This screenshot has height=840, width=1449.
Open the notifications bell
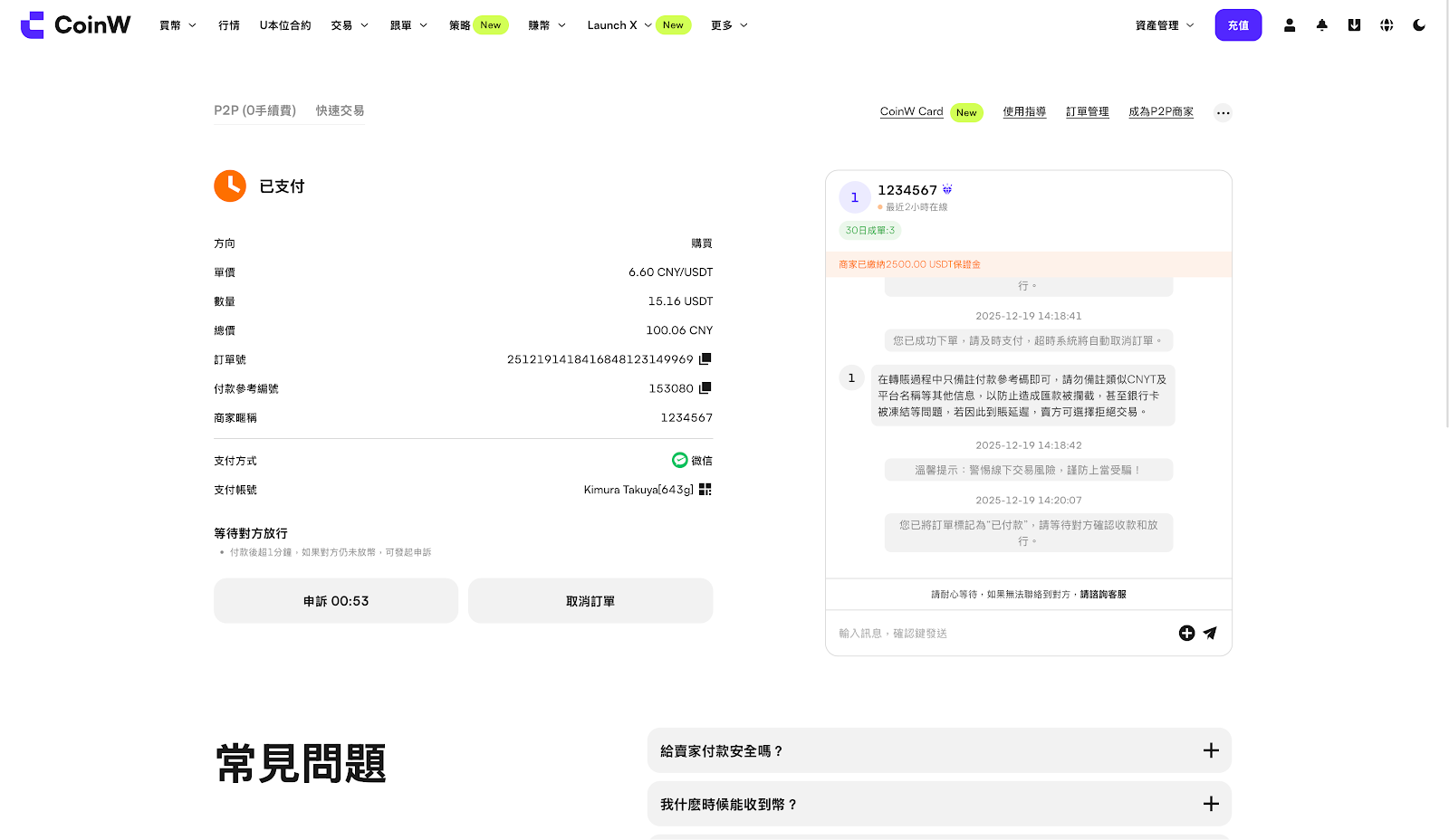click(x=1321, y=25)
